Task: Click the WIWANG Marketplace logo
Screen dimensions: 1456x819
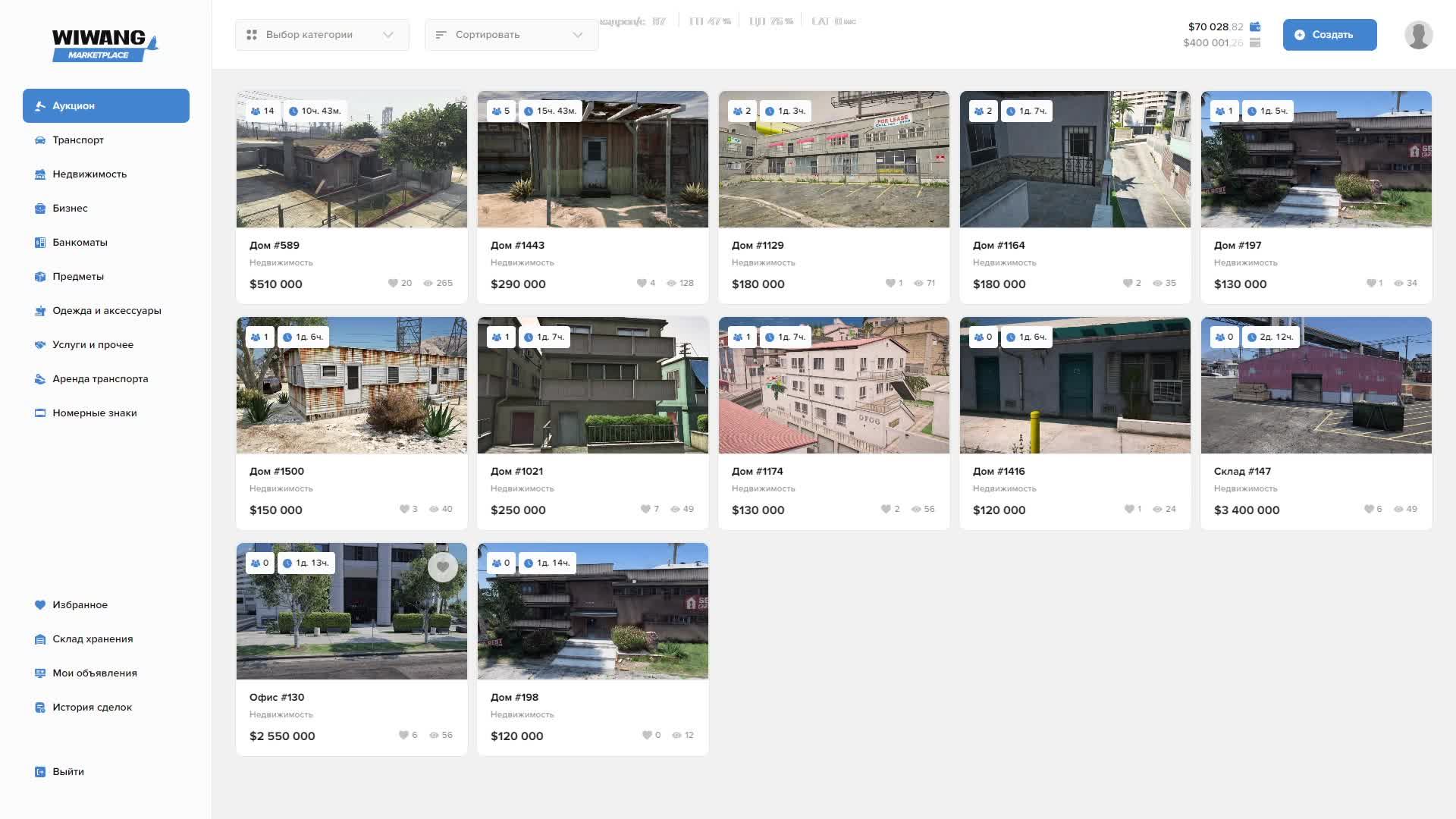Action: pos(104,45)
